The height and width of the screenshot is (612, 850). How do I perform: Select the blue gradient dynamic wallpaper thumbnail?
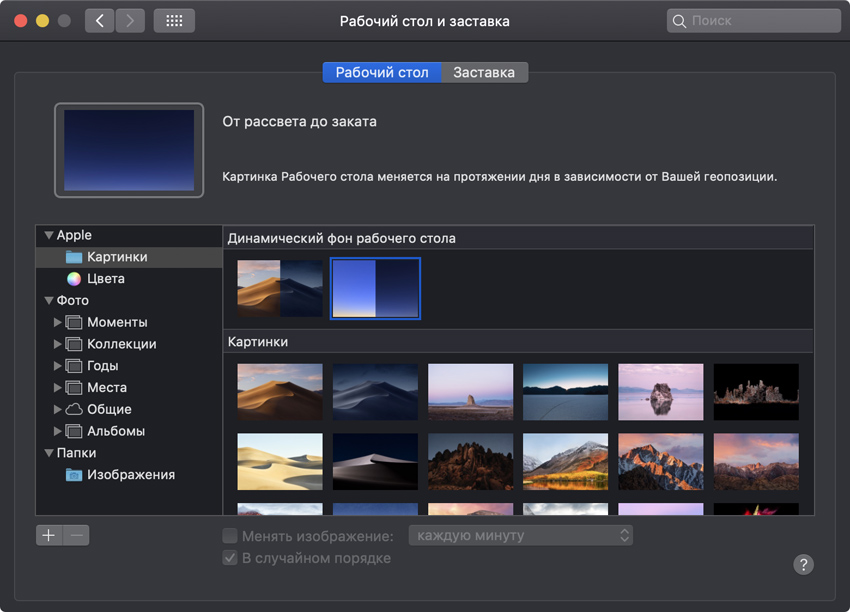coord(375,288)
